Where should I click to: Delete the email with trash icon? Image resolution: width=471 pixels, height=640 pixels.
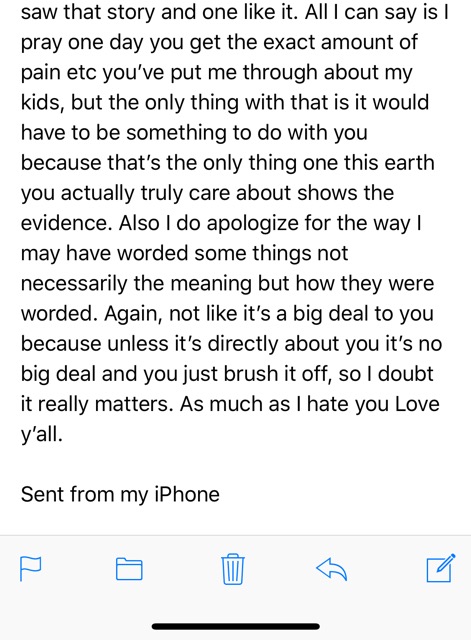tap(233, 569)
